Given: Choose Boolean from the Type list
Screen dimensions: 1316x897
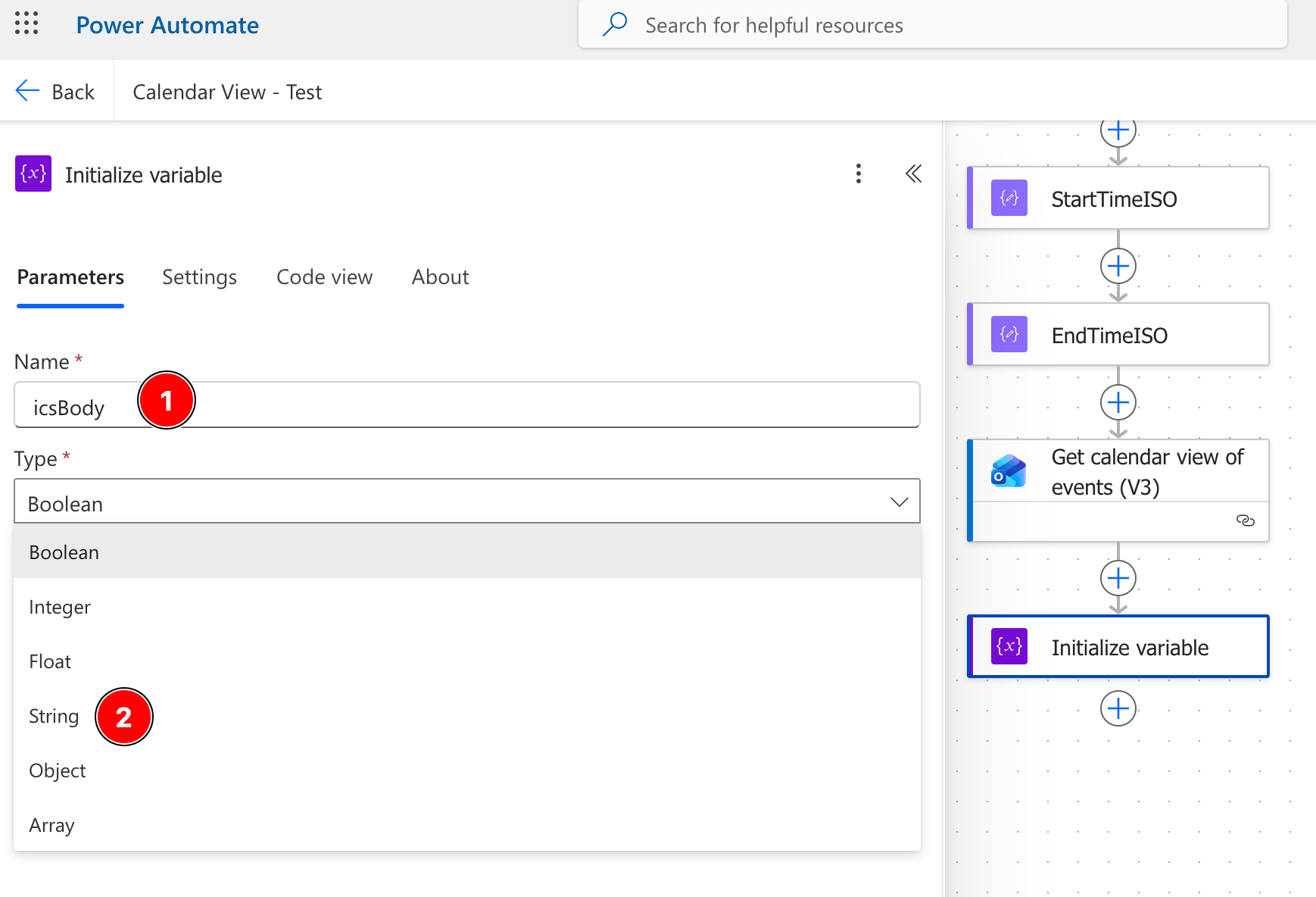Looking at the screenshot, I should coord(467,552).
